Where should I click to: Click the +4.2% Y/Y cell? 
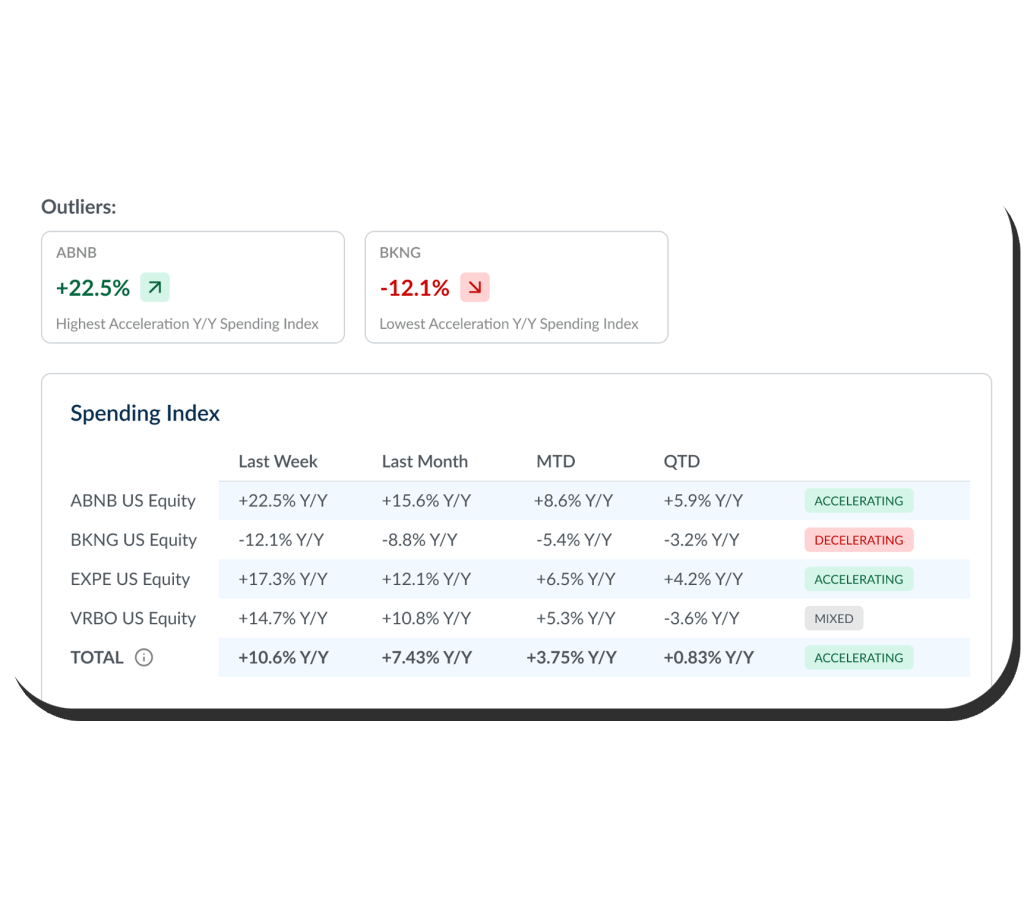pos(703,579)
